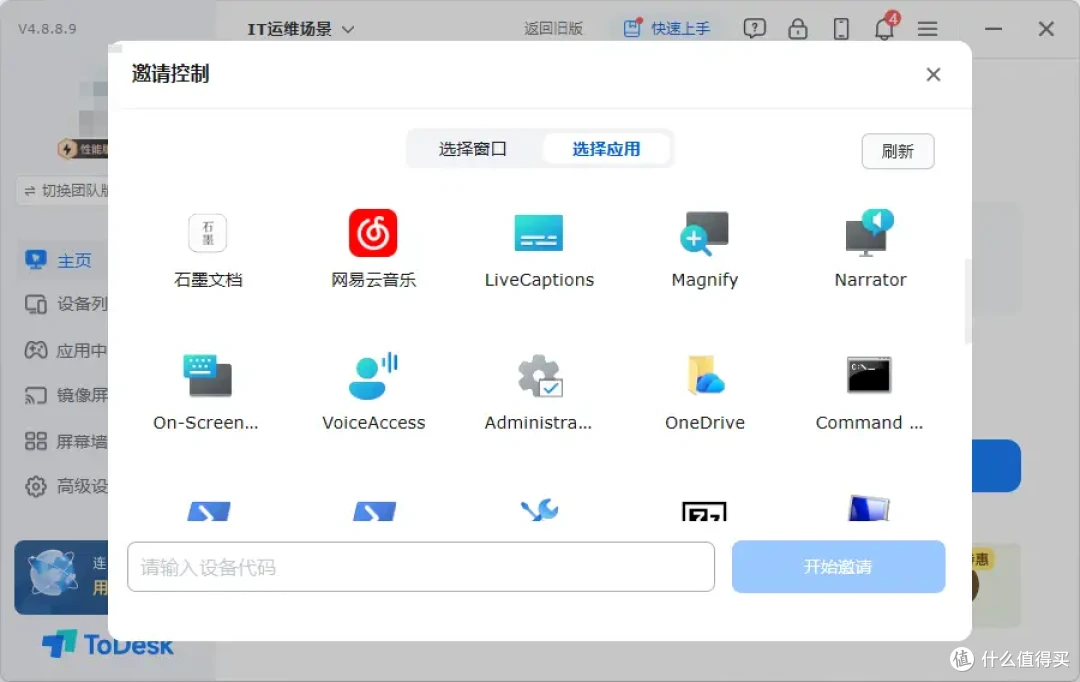
Task: Click the gamepad icon for 应用中心
Action: click(36, 350)
